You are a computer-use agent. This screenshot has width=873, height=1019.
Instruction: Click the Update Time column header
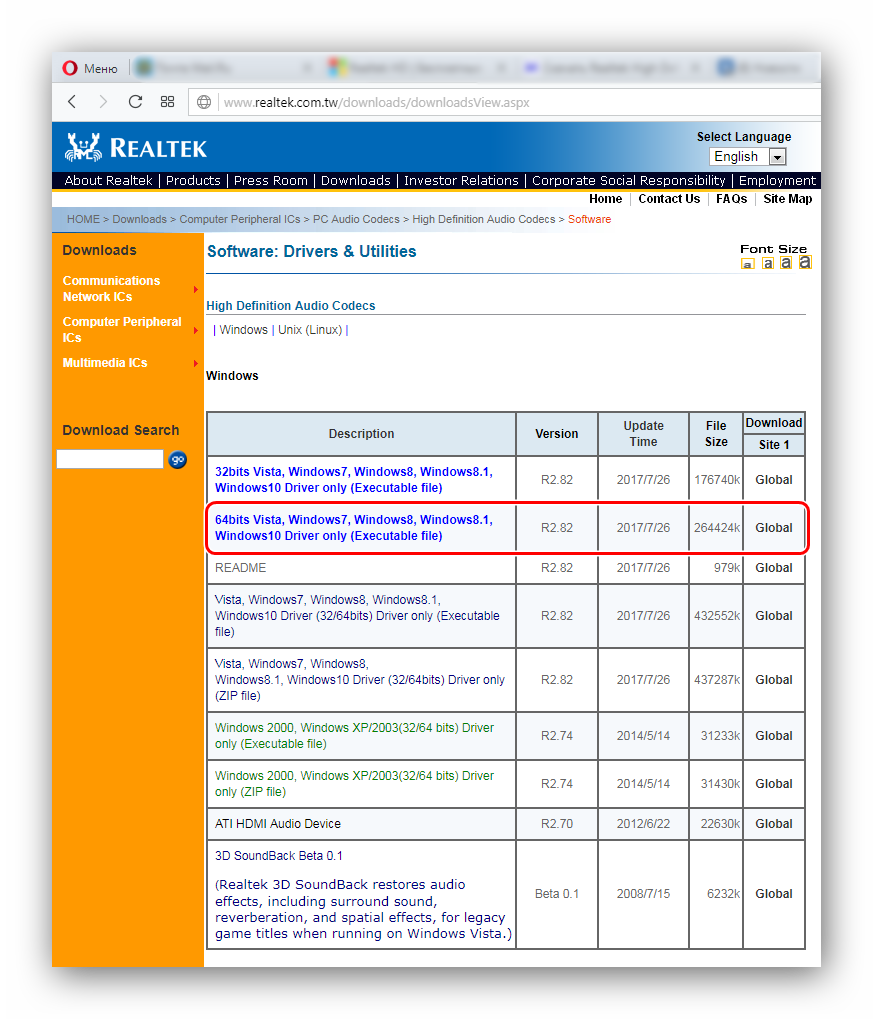[644, 433]
